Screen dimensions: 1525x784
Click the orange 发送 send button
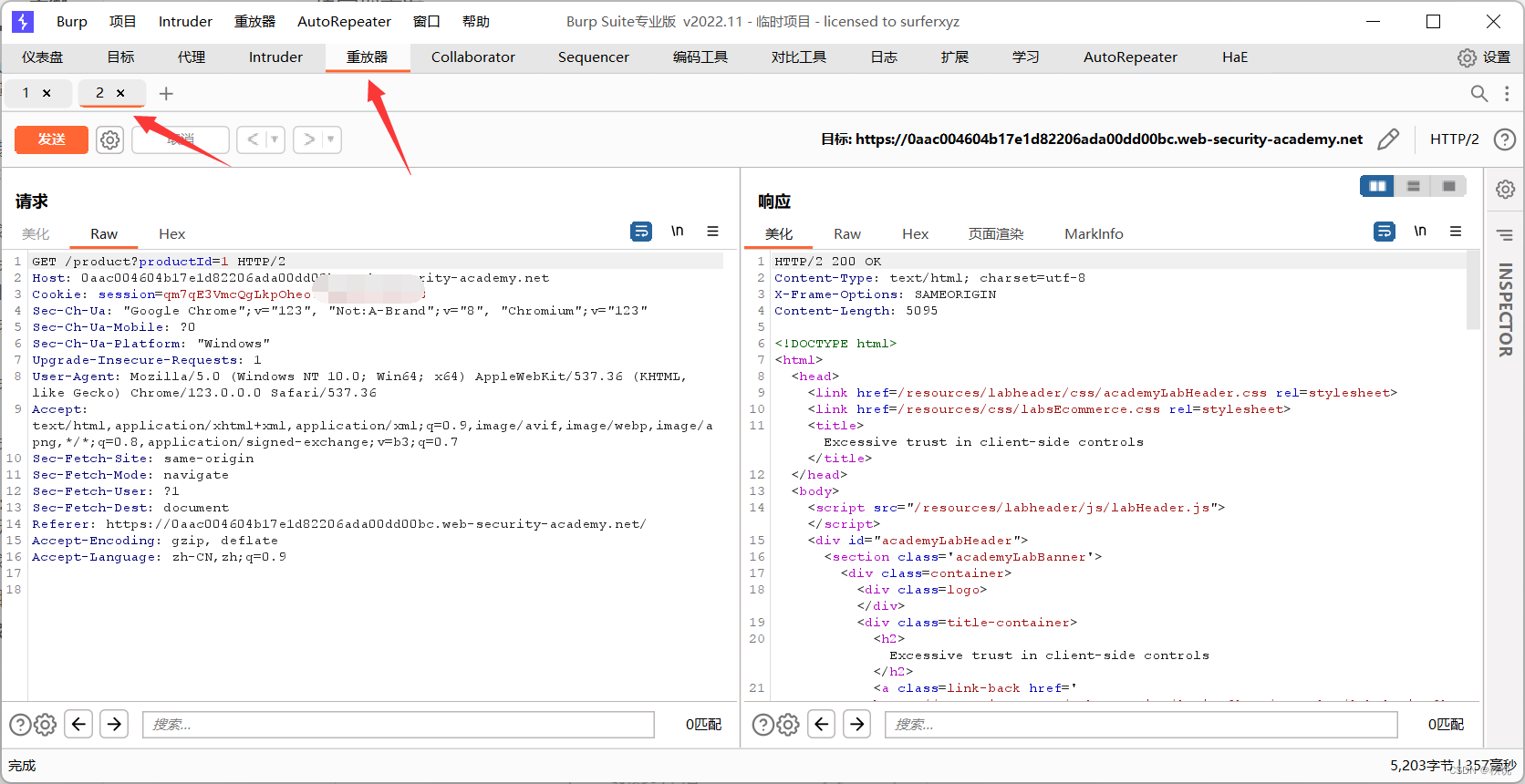coord(52,139)
